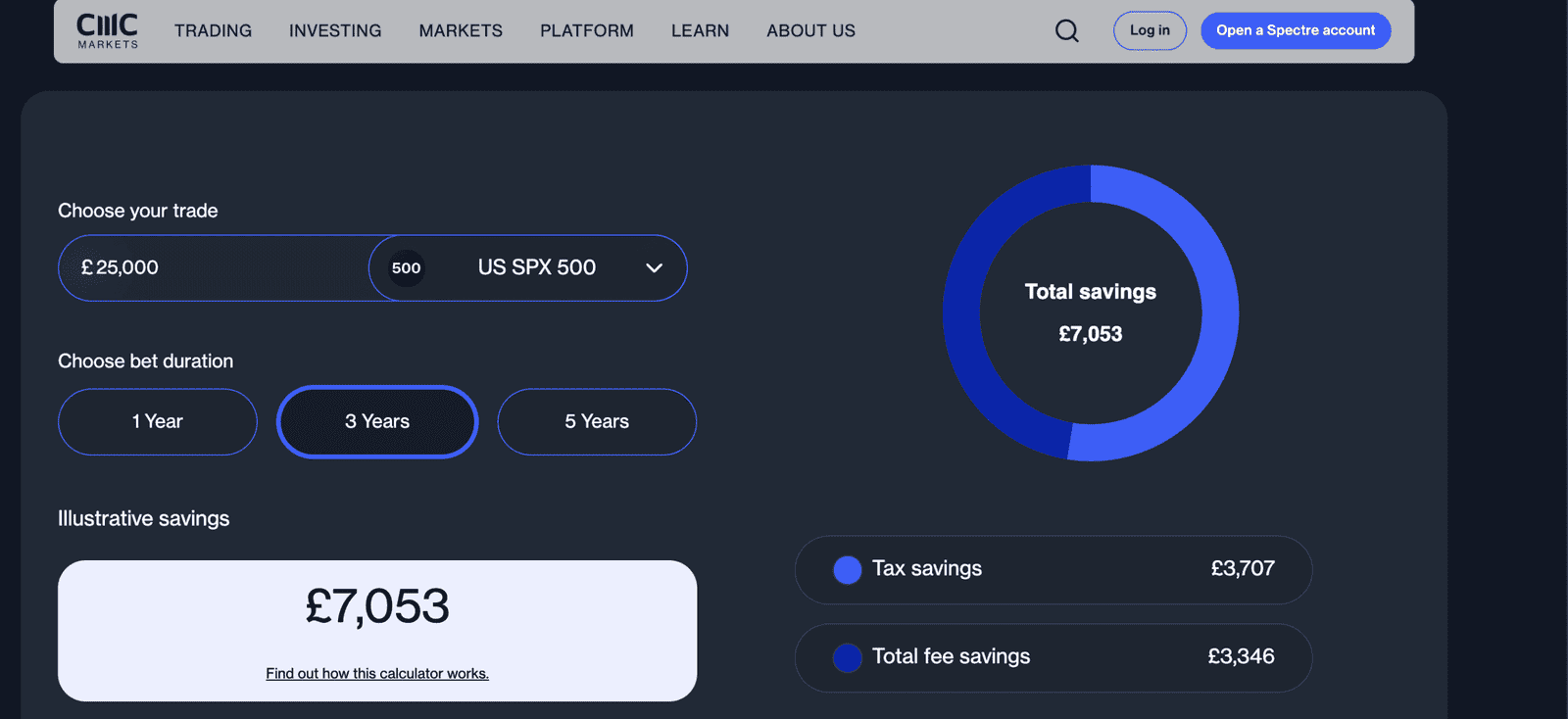
Task: Open Find out how this calculator works link
Action: [x=377, y=673]
